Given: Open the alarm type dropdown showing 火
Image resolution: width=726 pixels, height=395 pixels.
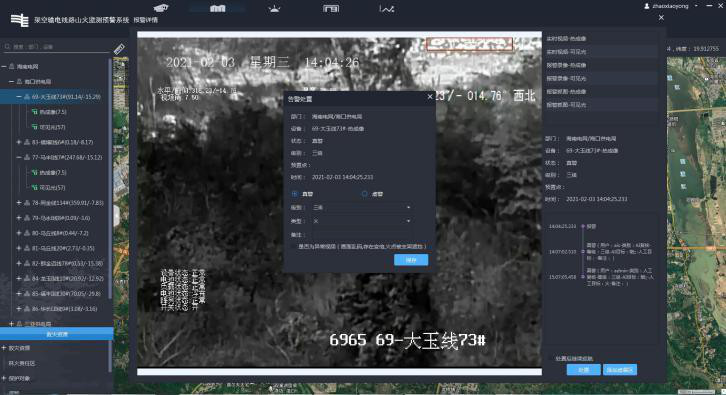Looking at the screenshot, I should (x=362, y=221).
